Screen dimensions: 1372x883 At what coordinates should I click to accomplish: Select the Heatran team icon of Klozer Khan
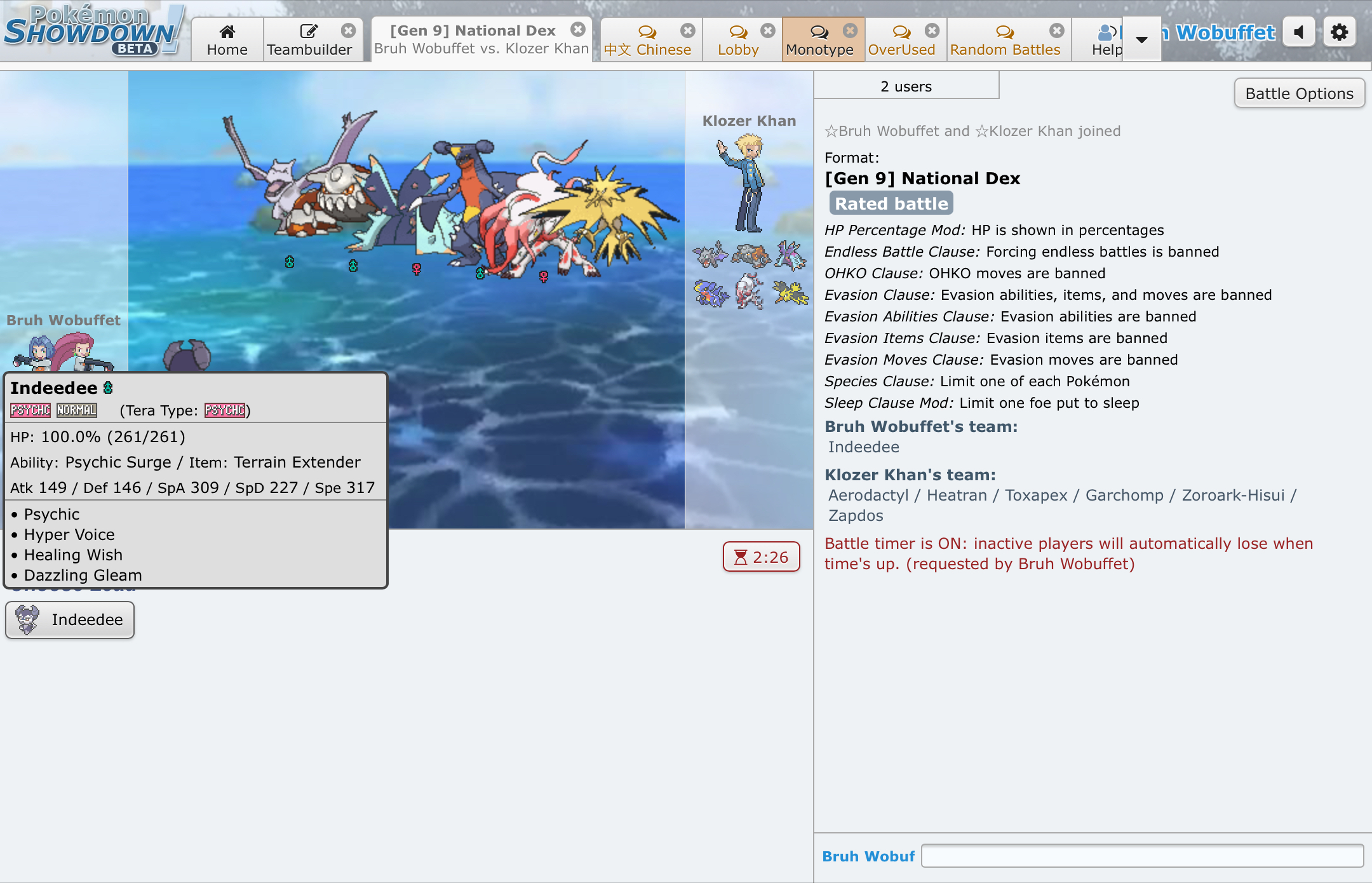(750, 255)
